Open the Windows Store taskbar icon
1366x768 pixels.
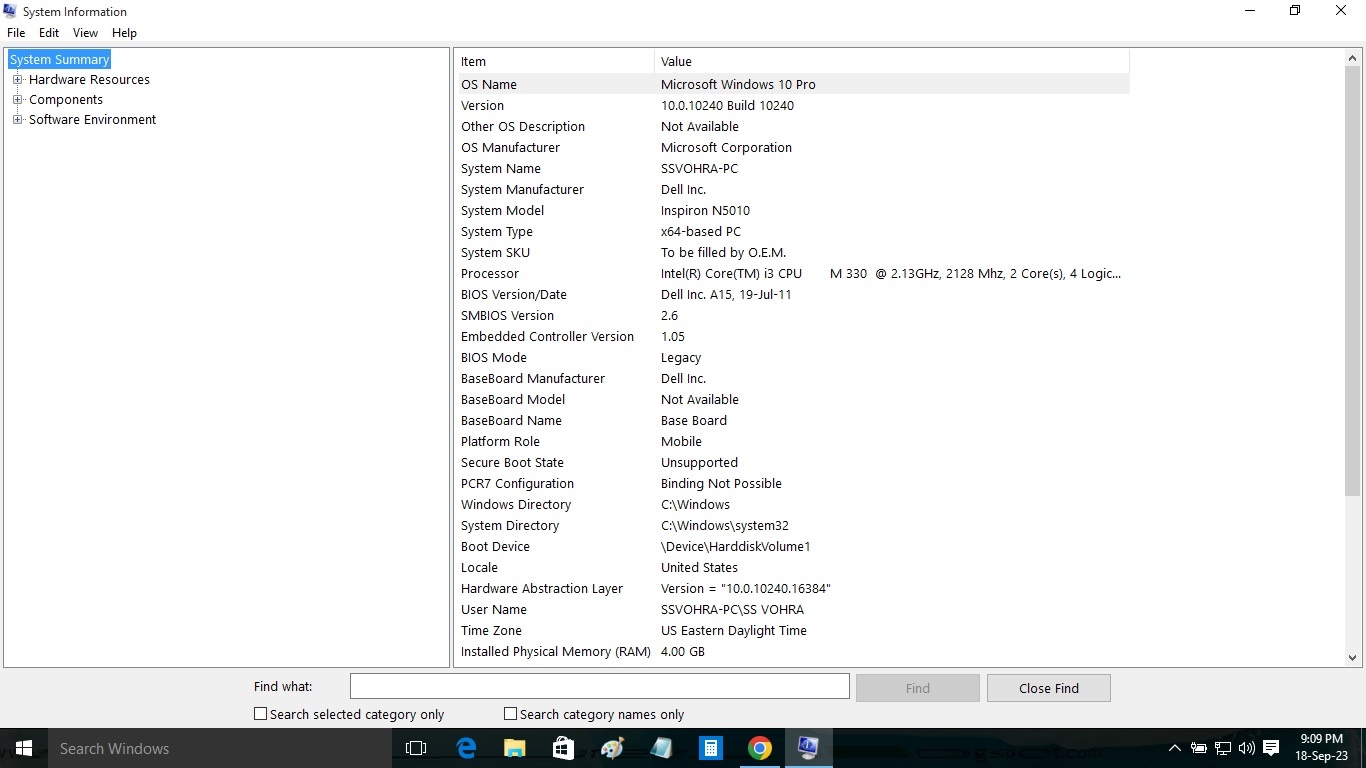coord(564,748)
